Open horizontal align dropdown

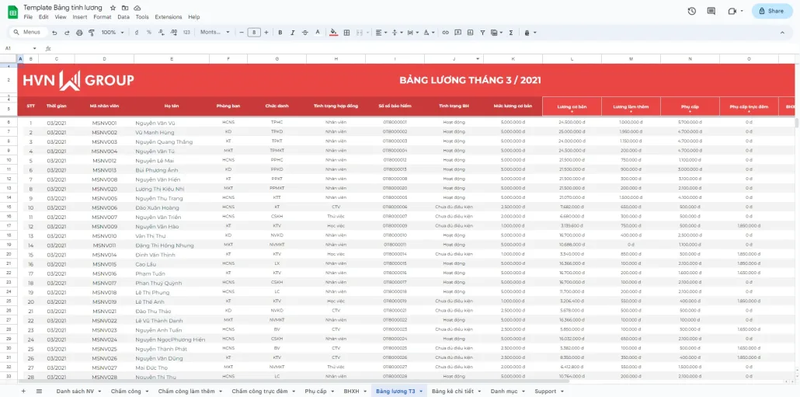[x=381, y=33]
